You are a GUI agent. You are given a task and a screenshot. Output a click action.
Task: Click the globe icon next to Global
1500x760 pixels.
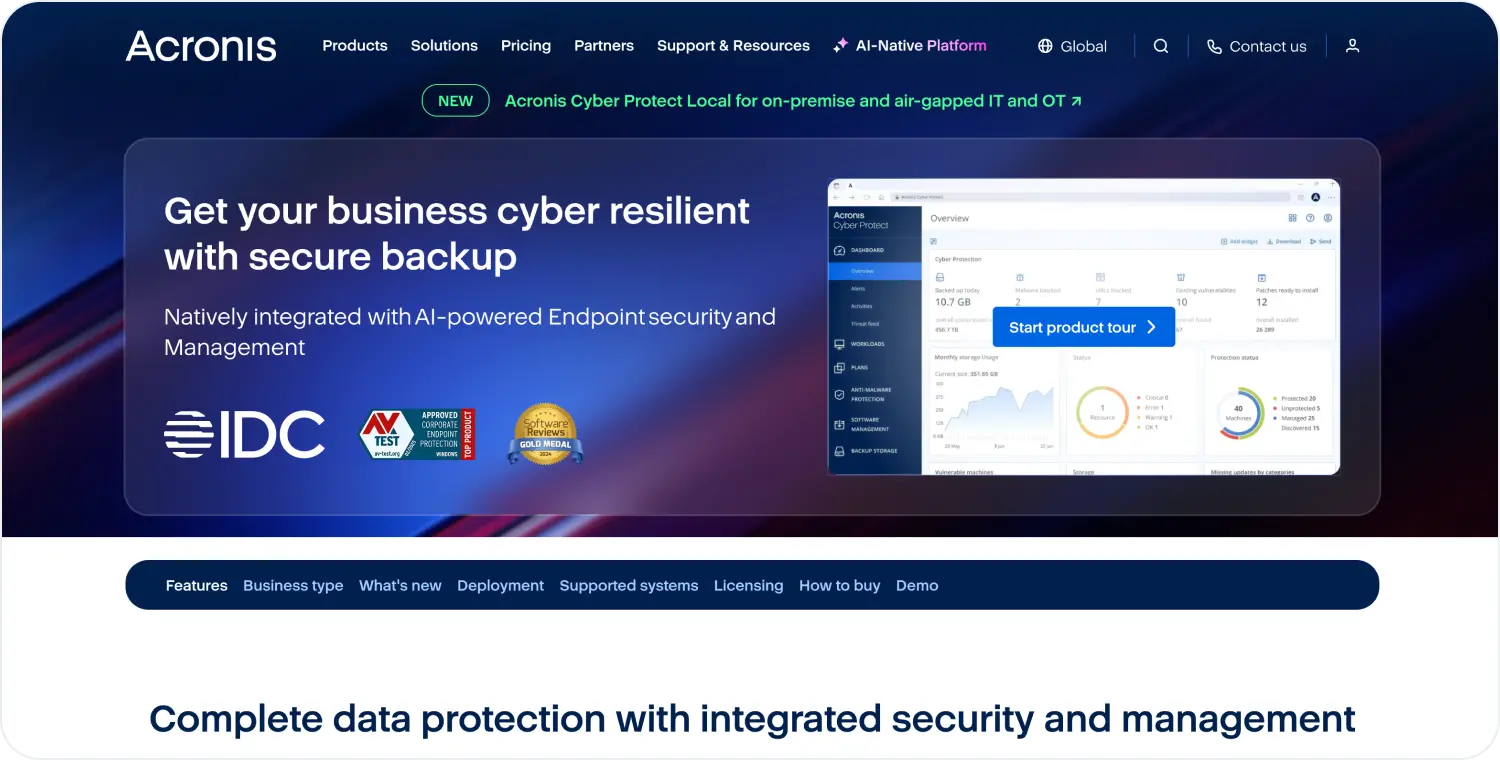(x=1045, y=46)
